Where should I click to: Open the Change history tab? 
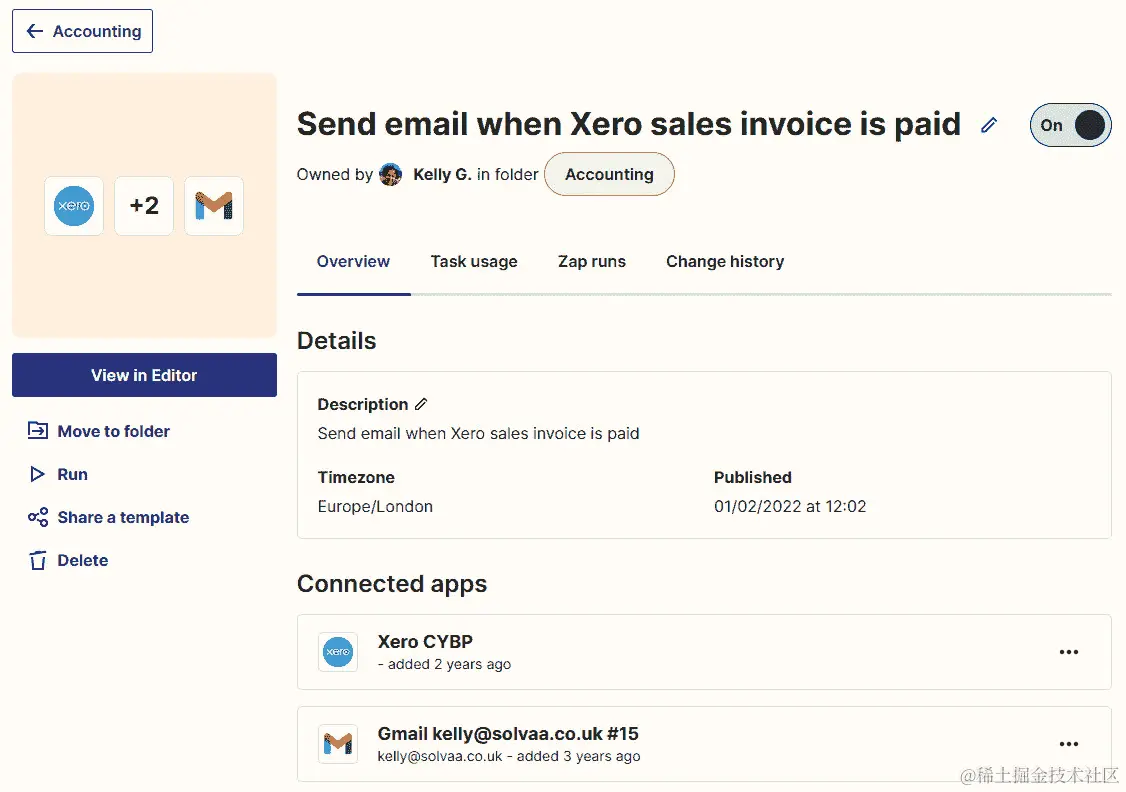tap(725, 261)
